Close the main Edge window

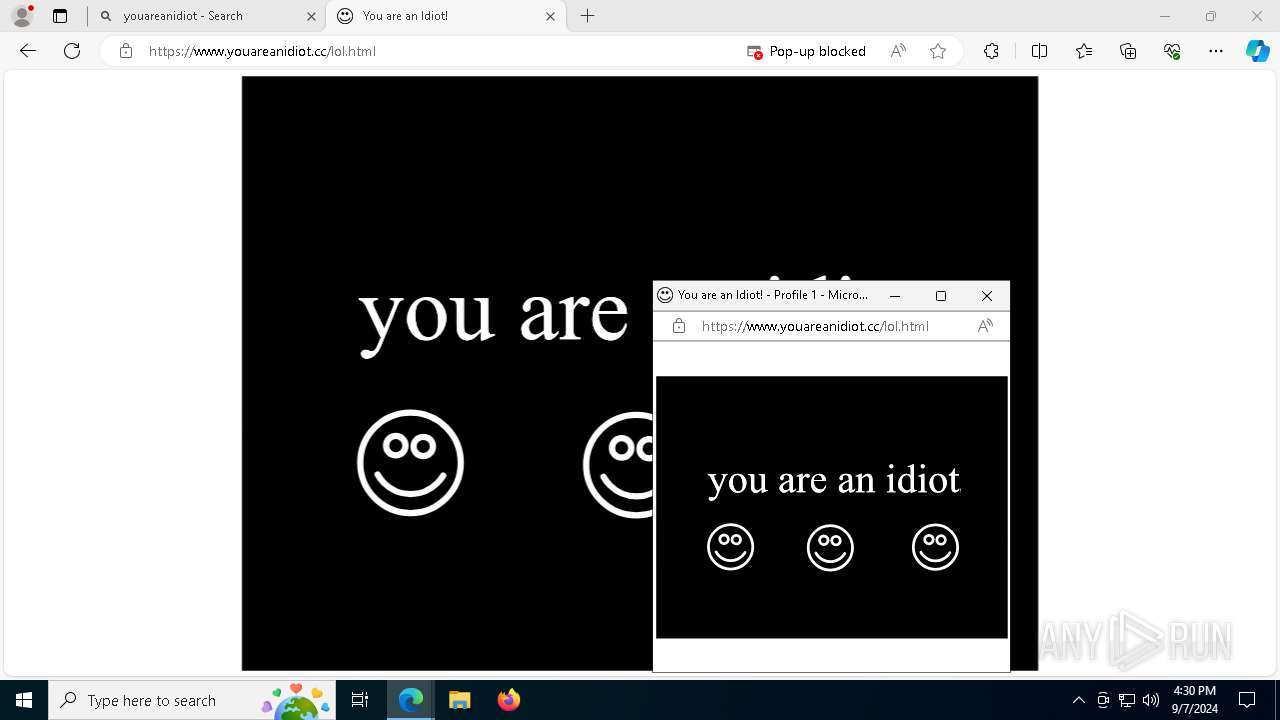[1257, 16]
